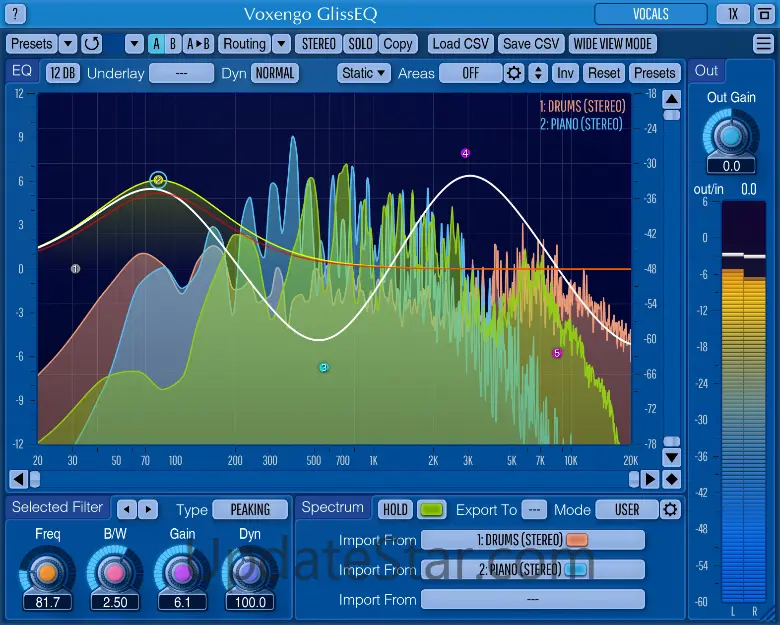The width and height of the screenshot is (780, 625).
Task: Click the green spectrum color swatch
Action: [x=431, y=510]
